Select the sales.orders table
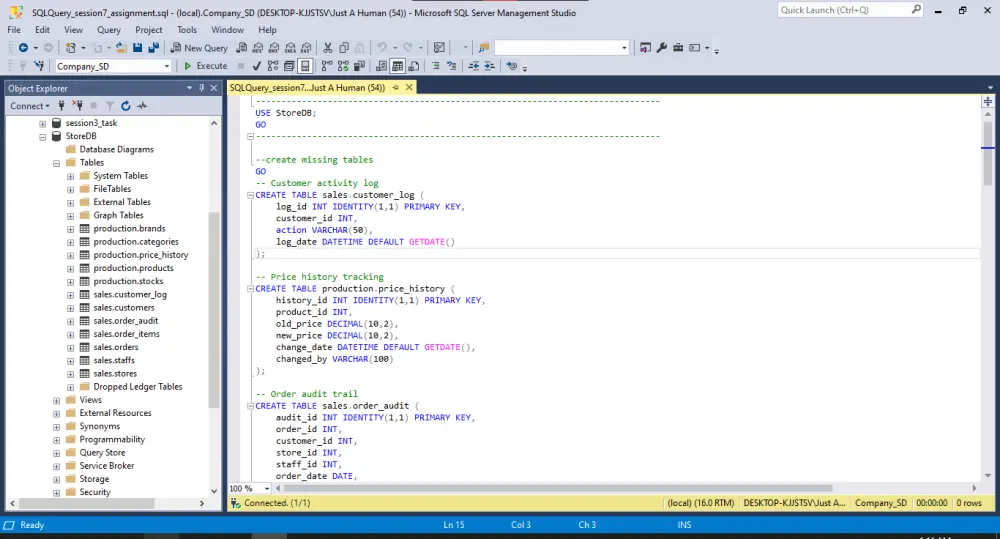The image size is (1000, 539). [x=115, y=348]
